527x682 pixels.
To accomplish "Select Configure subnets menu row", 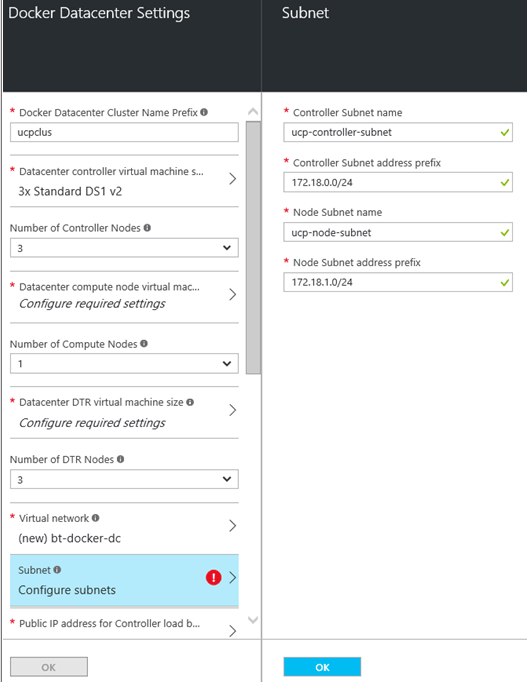I will tap(124, 580).
